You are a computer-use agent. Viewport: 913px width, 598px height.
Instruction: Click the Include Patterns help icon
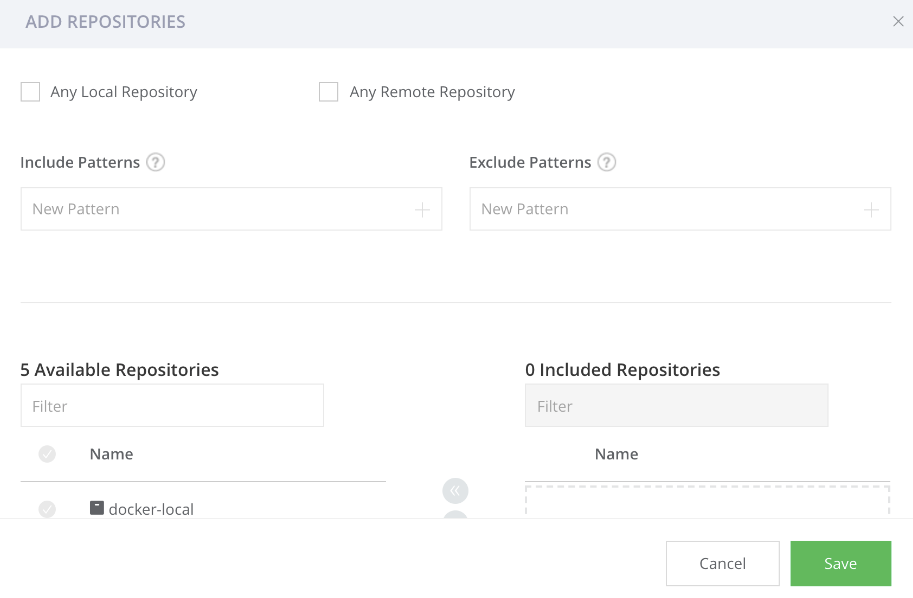155,162
